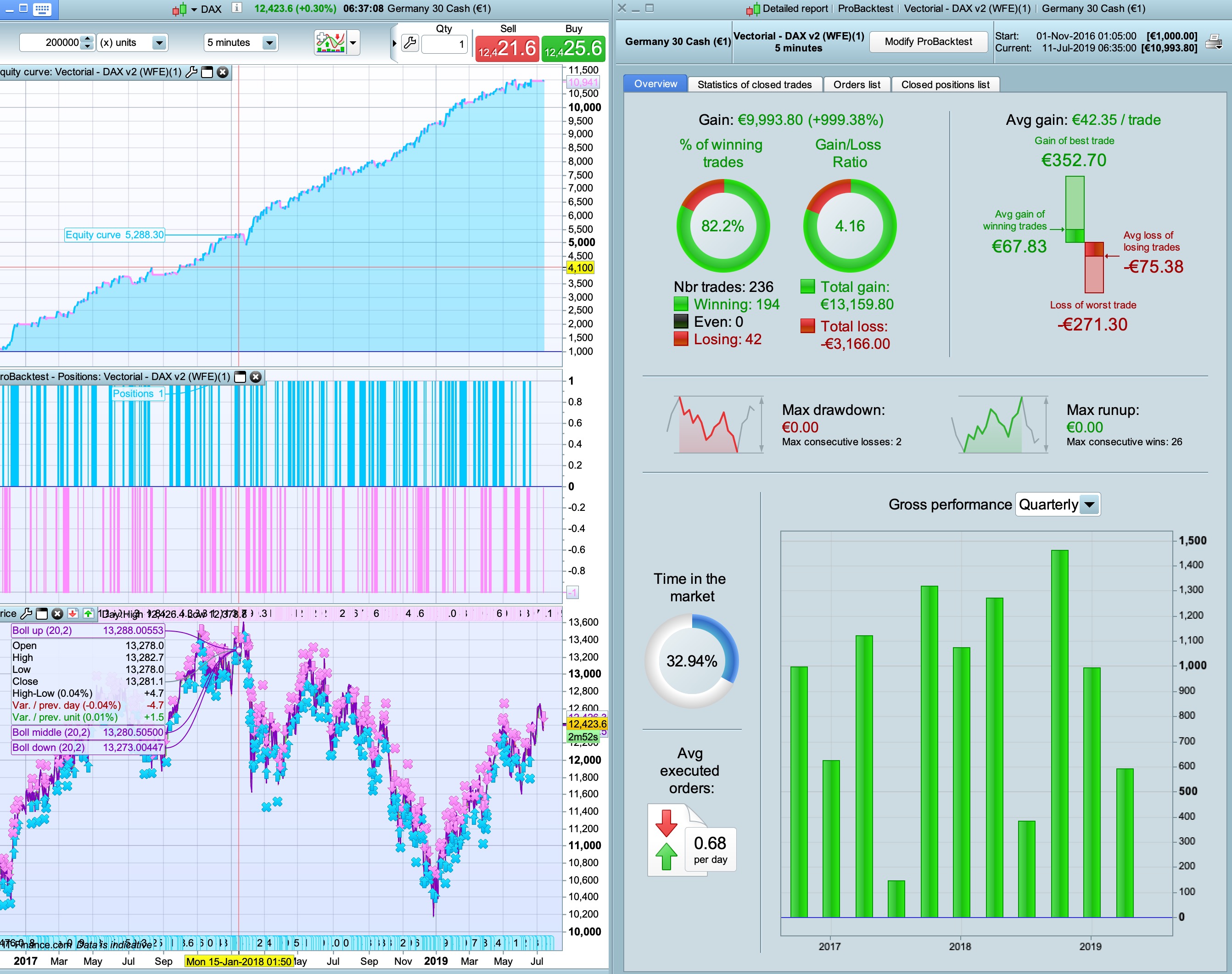1232x974 pixels.
Task: Click the Price chart green up-arrow icon
Action: (x=88, y=613)
